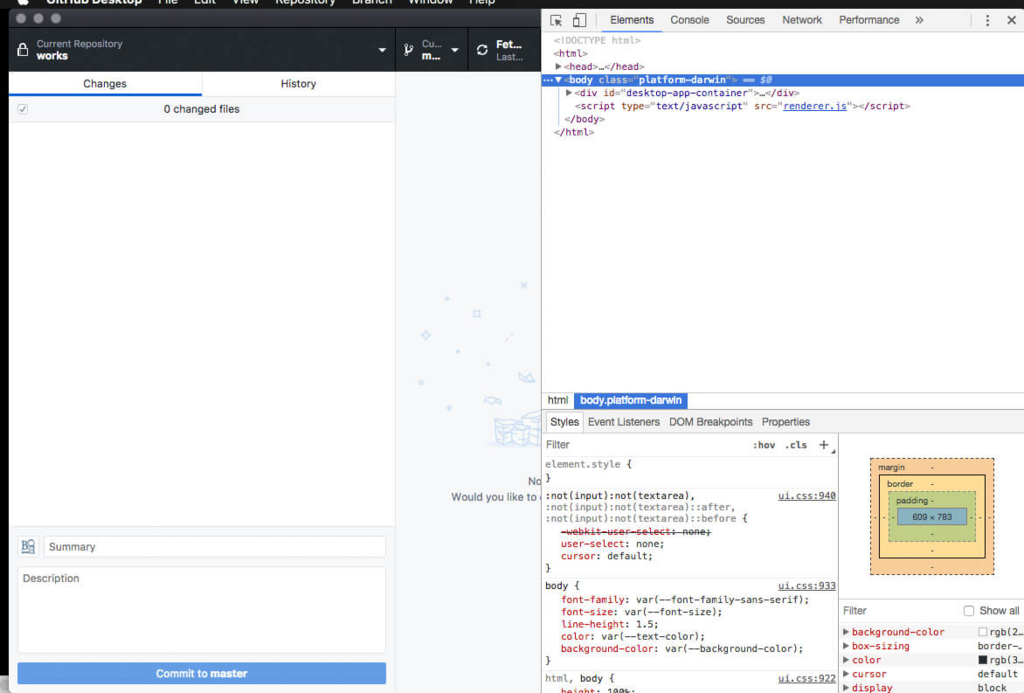1024x693 pixels.
Task: Click the line-height: 1.5 declaration
Action: click(x=609, y=624)
